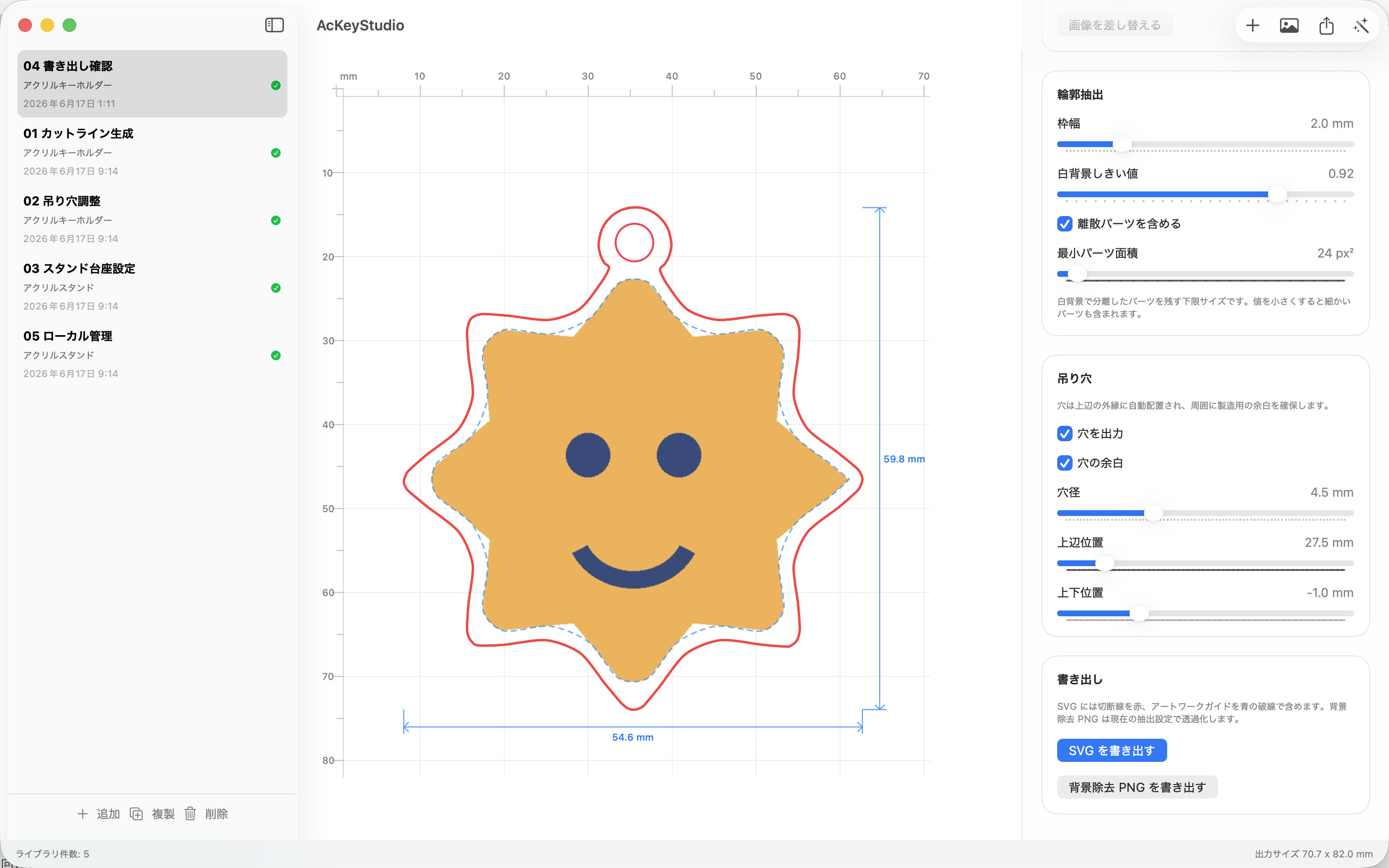Click the 54.6 mm width dimension label

[x=632, y=737]
